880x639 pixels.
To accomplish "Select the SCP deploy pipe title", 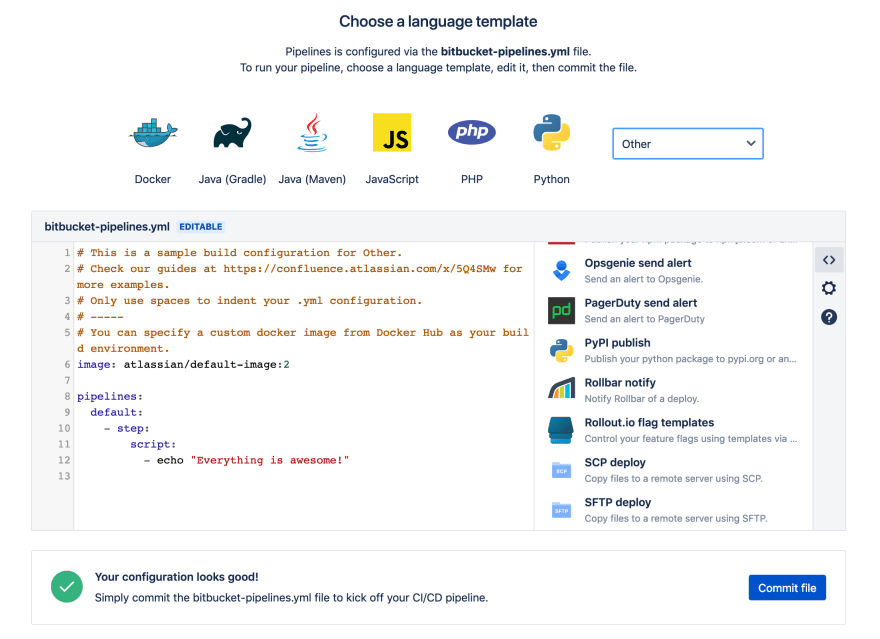I will coord(615,462).
